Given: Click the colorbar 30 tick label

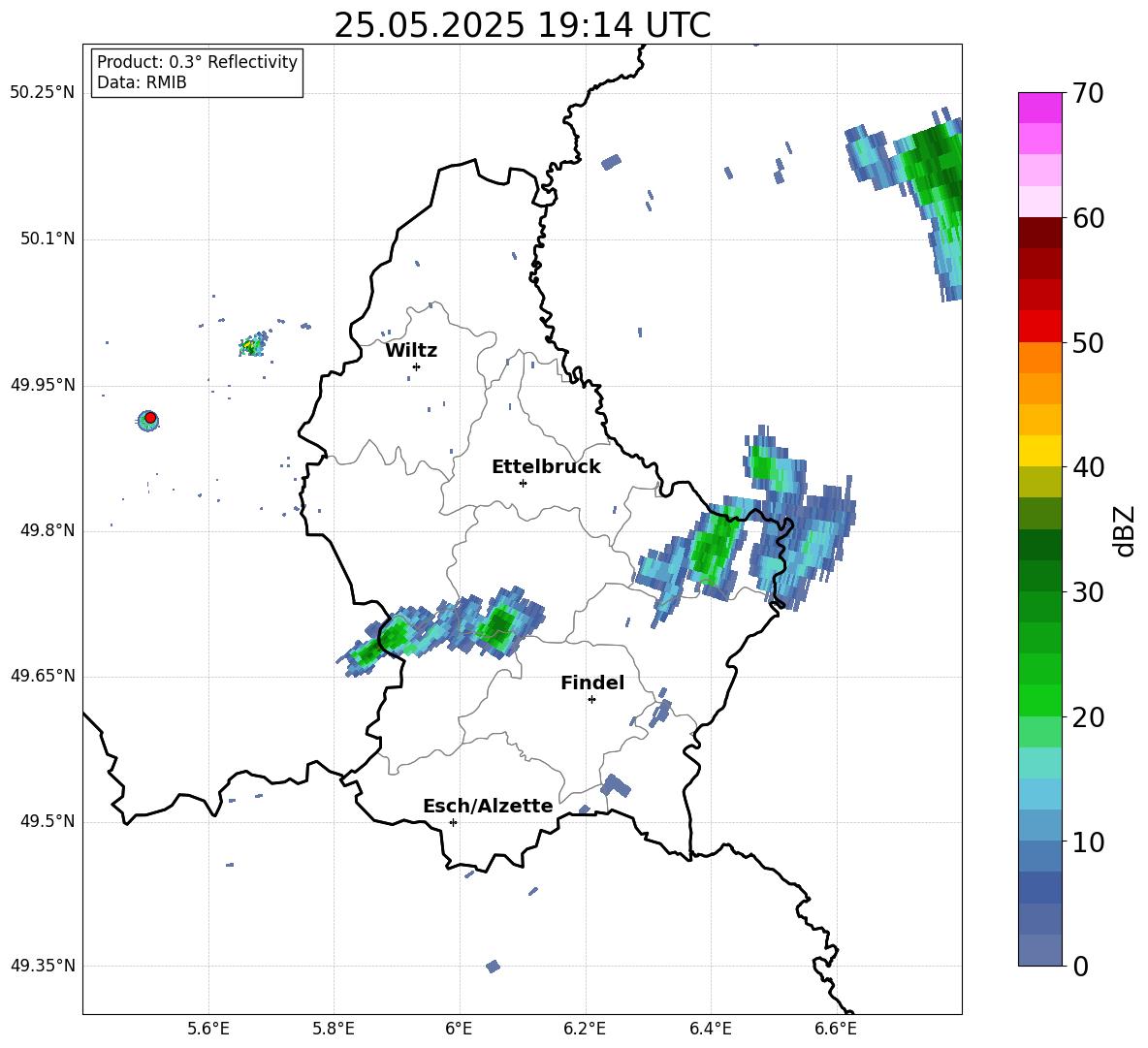Looking at the screenshot, I should point(1088,592).
